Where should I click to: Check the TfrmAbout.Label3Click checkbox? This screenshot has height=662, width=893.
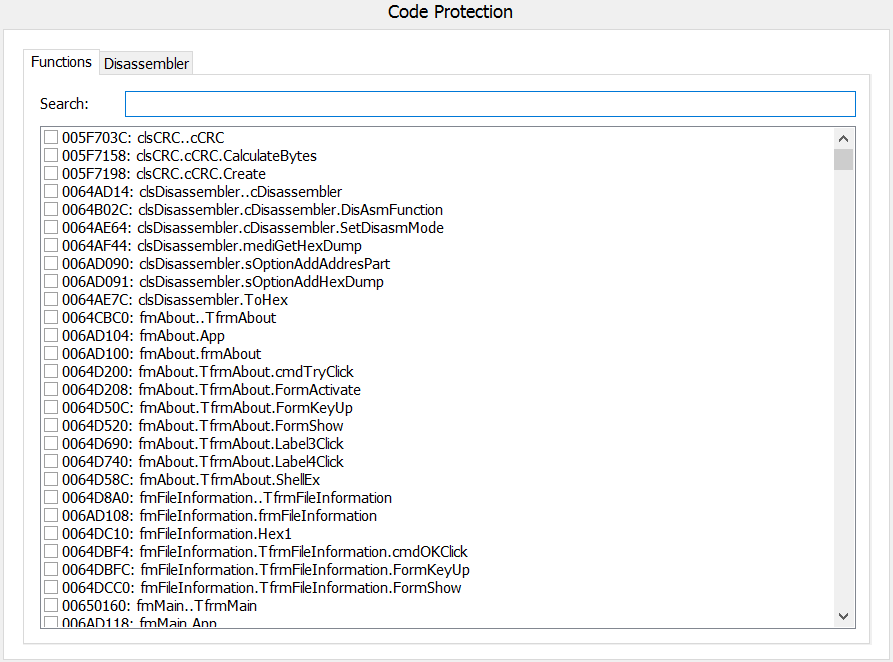pyautogui.click(x=51, y=443)
